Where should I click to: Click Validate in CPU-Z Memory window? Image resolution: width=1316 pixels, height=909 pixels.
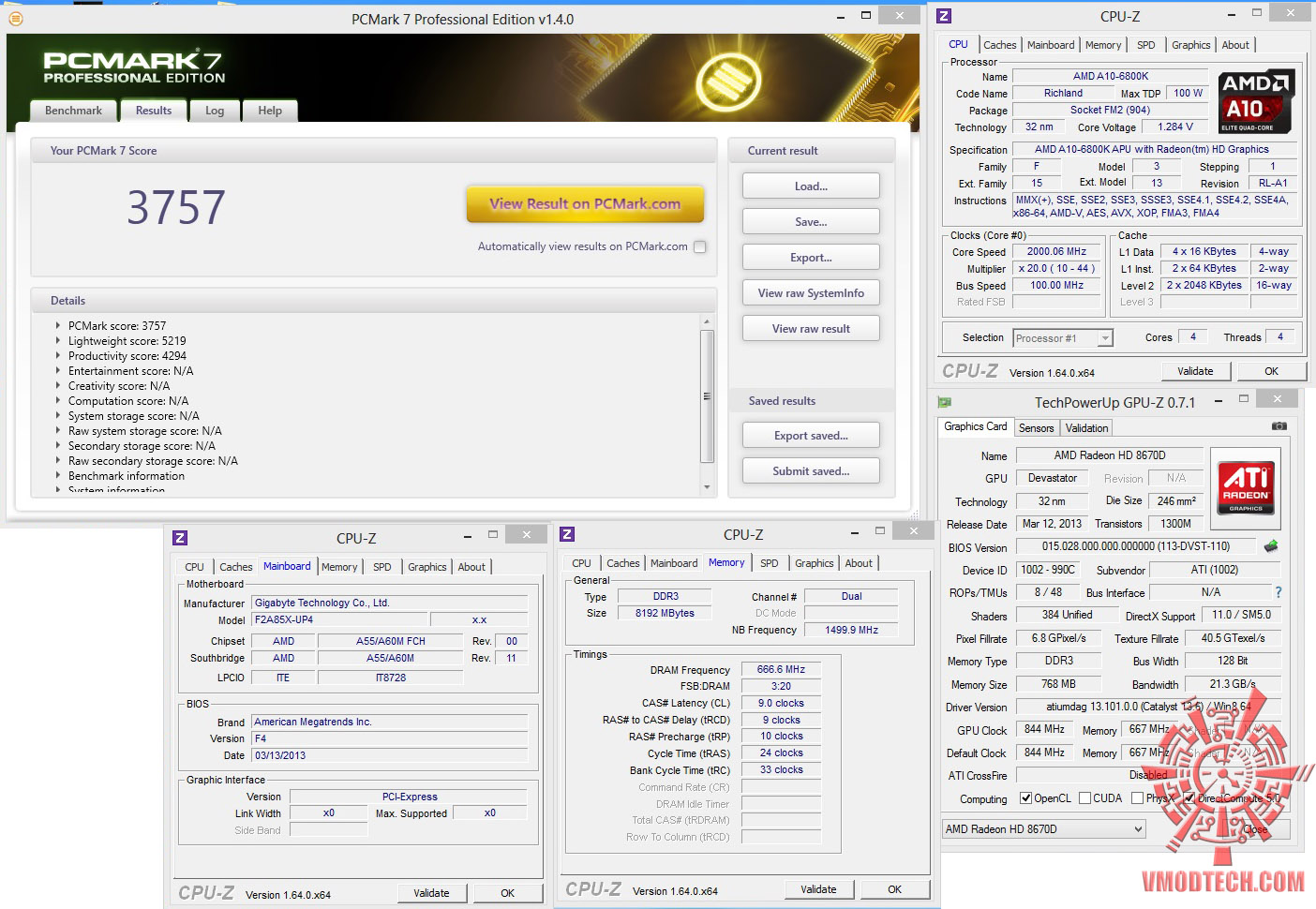[x=818, y=889]
